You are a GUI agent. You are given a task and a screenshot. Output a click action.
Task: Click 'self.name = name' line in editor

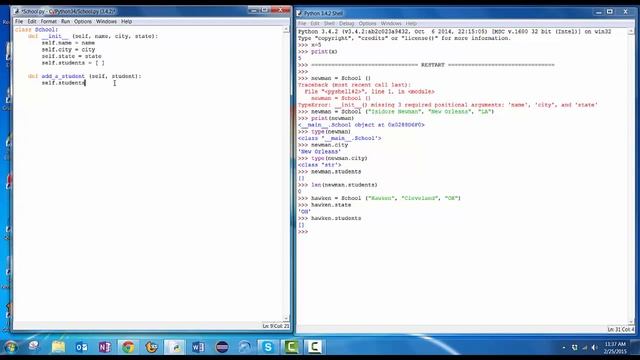tap(68, 43)
